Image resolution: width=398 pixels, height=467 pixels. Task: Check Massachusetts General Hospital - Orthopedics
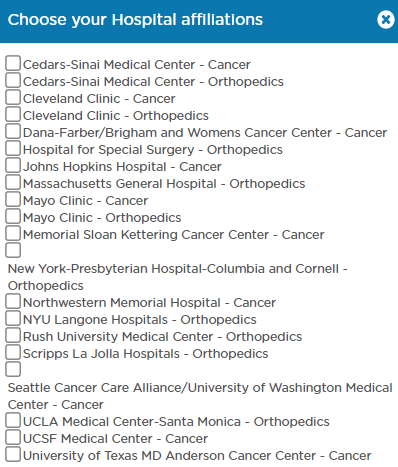point(13,182)
